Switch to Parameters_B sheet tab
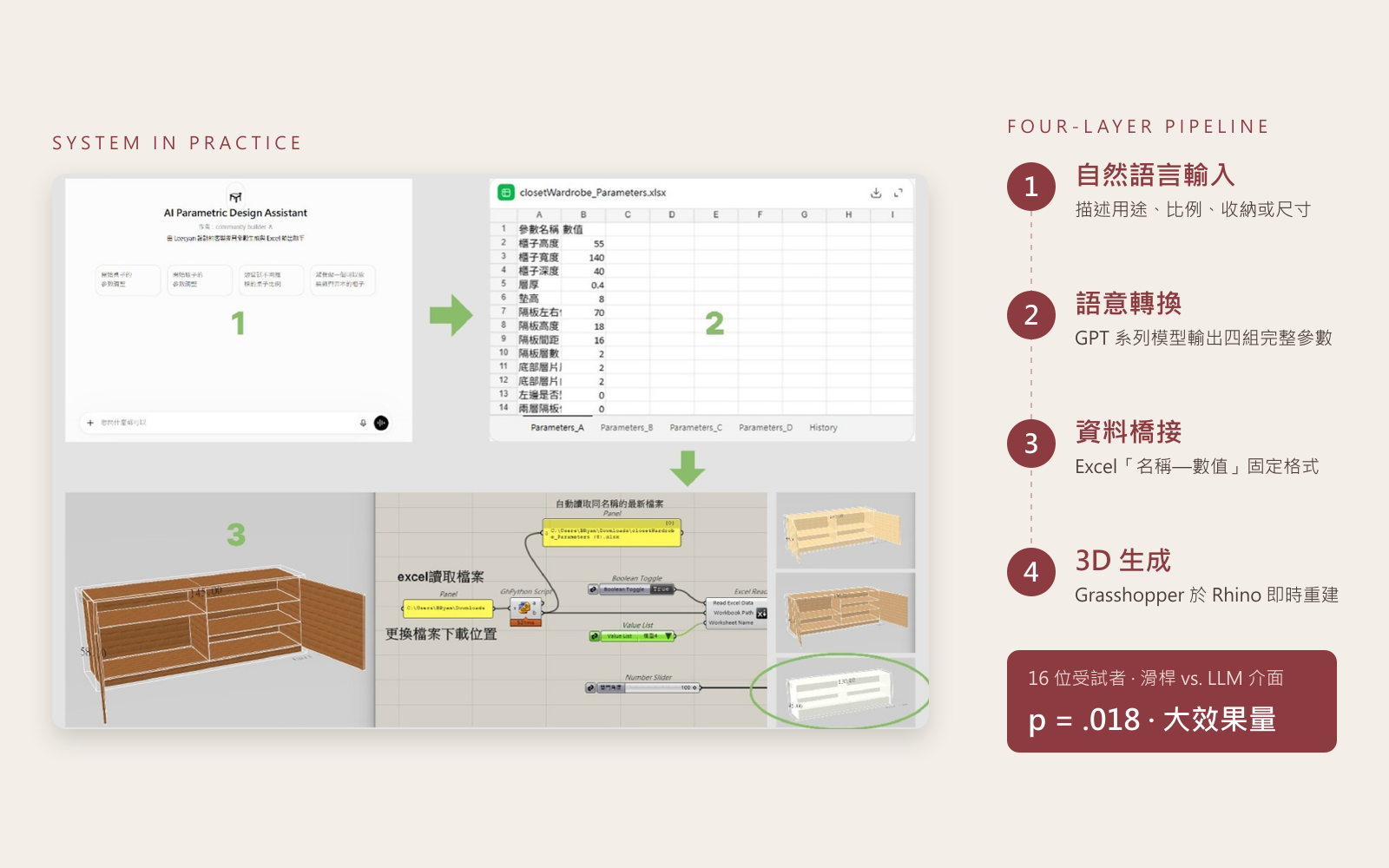Image resolution: width=1389 pixels, height=868 pixels. [627, 428]
